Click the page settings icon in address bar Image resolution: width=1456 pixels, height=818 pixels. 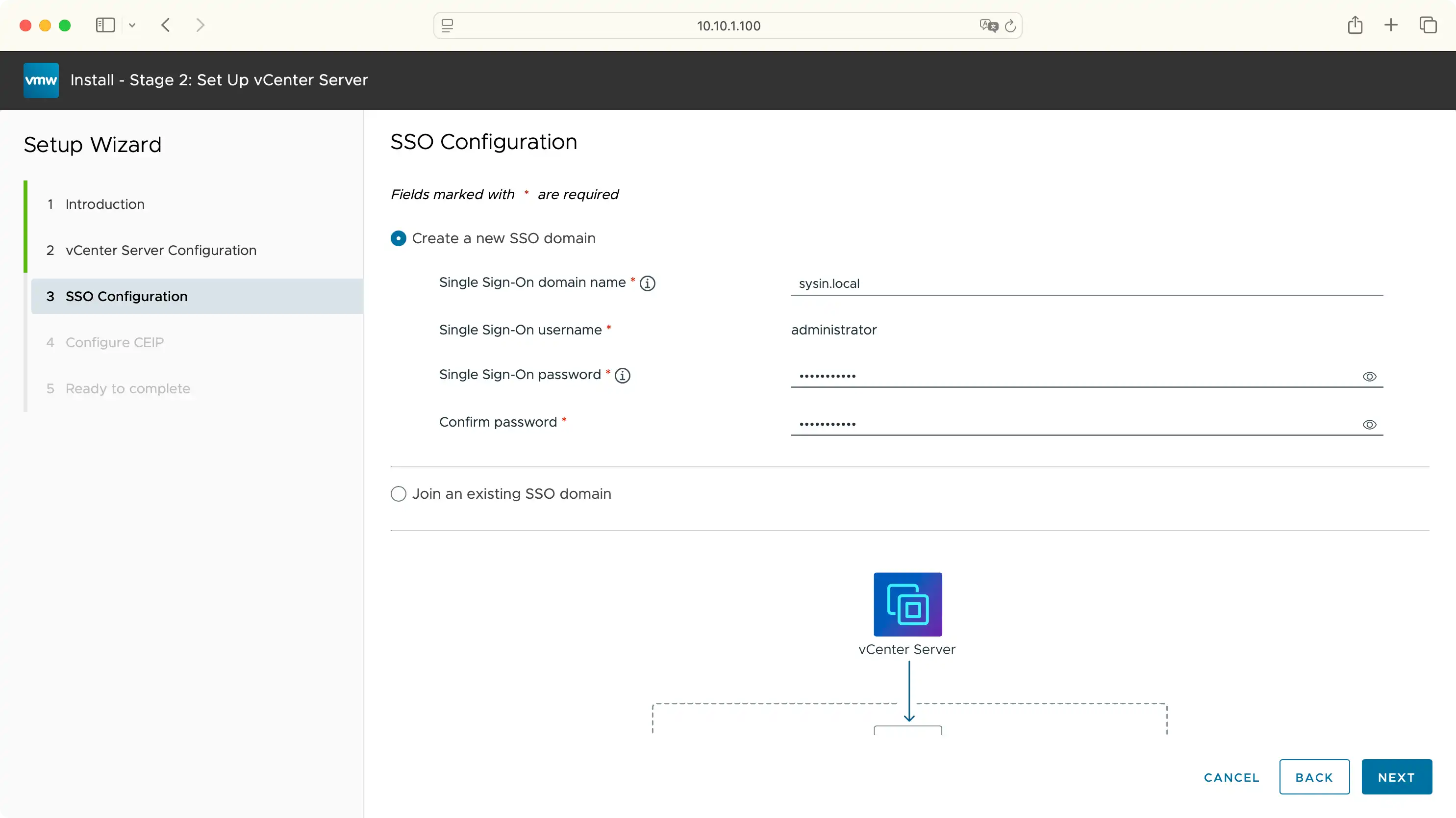pos(447,26)
